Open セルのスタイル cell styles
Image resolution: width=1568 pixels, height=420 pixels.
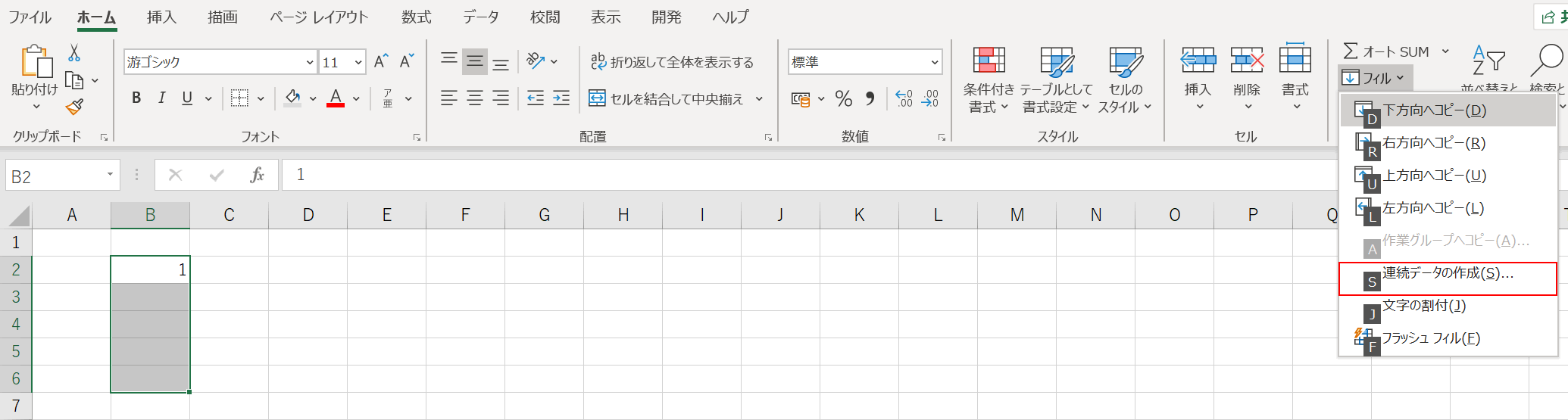(x=1125, y=79)
